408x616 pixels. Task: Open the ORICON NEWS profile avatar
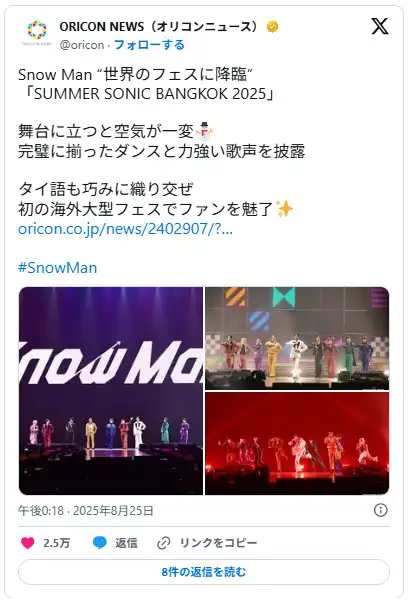pos(37,33)
